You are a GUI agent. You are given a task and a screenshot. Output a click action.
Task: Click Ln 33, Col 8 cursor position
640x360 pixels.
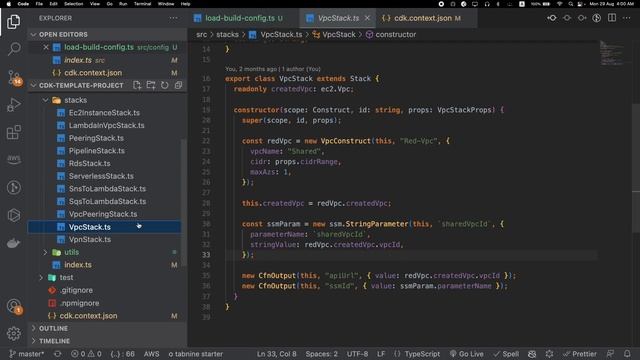[276, 354]
